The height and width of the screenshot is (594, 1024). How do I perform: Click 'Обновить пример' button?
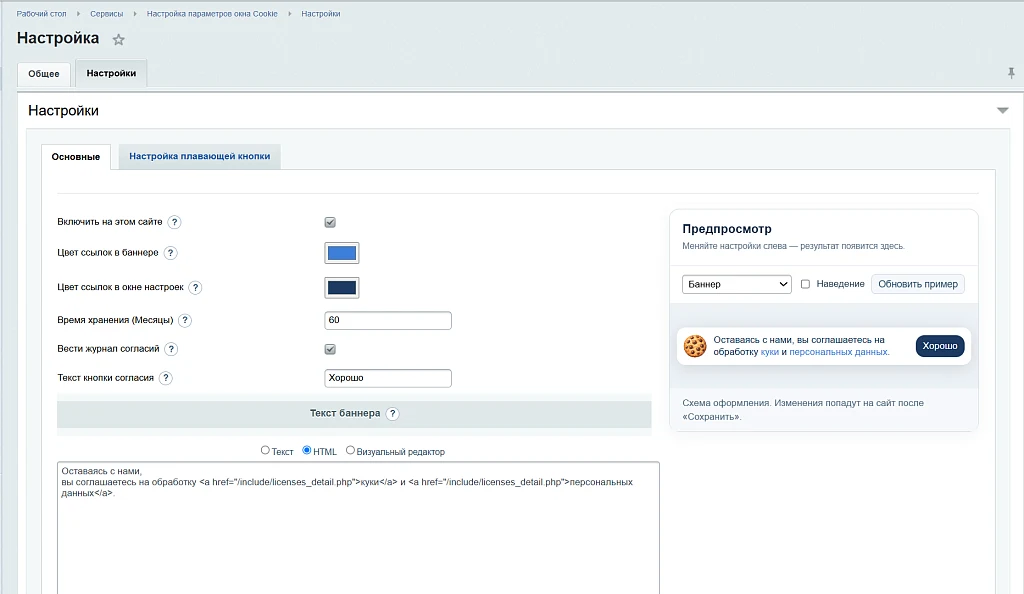[x=918, y=284]
